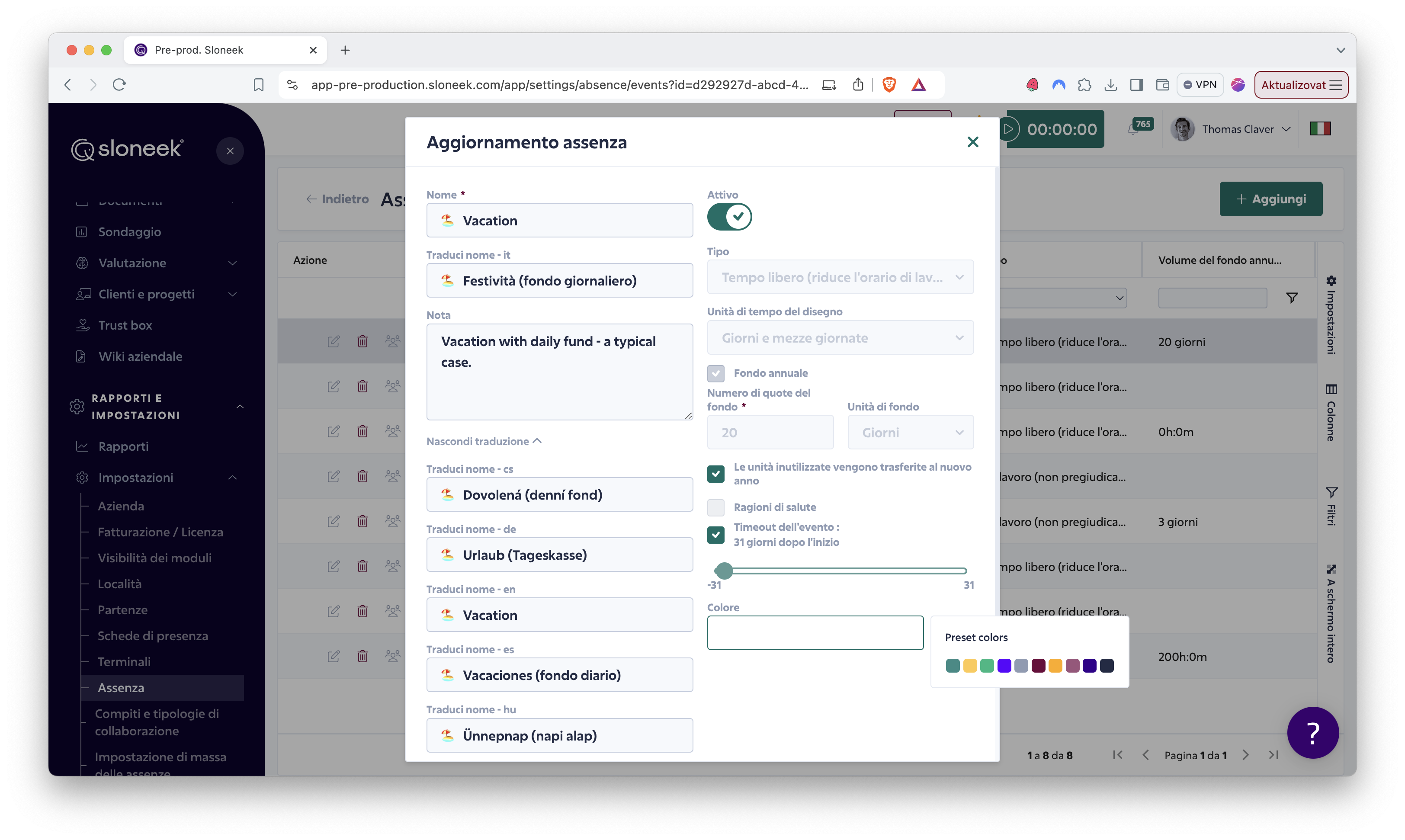This screenshot has height=840, width=1405.
Task: Click the Aggiungi button
Action: click(x=1271, y=199)
